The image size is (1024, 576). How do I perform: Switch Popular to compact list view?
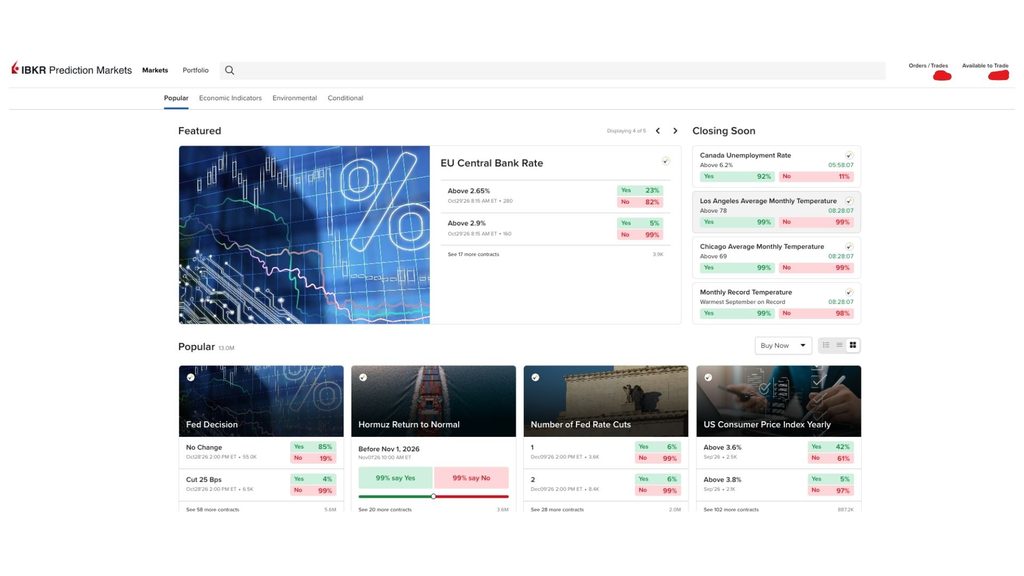click(x=839, y=345)
